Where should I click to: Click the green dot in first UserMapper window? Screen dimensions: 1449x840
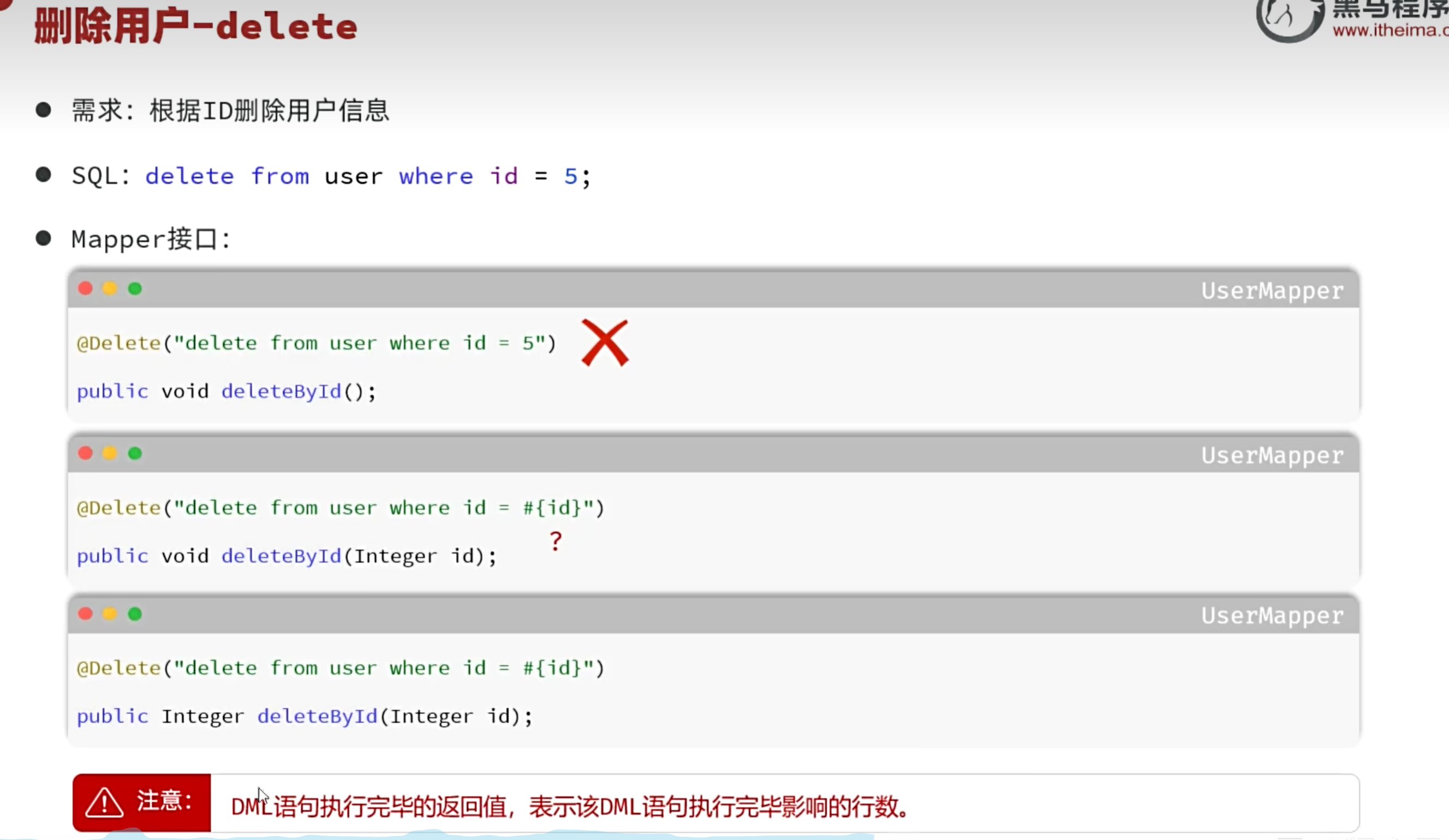135,288
